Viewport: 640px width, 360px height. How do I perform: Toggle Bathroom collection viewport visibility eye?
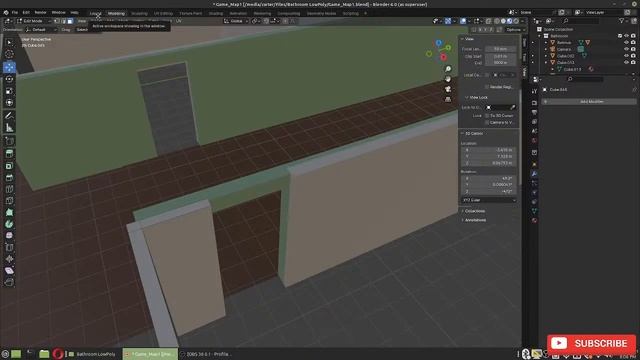tap(627, 36)
